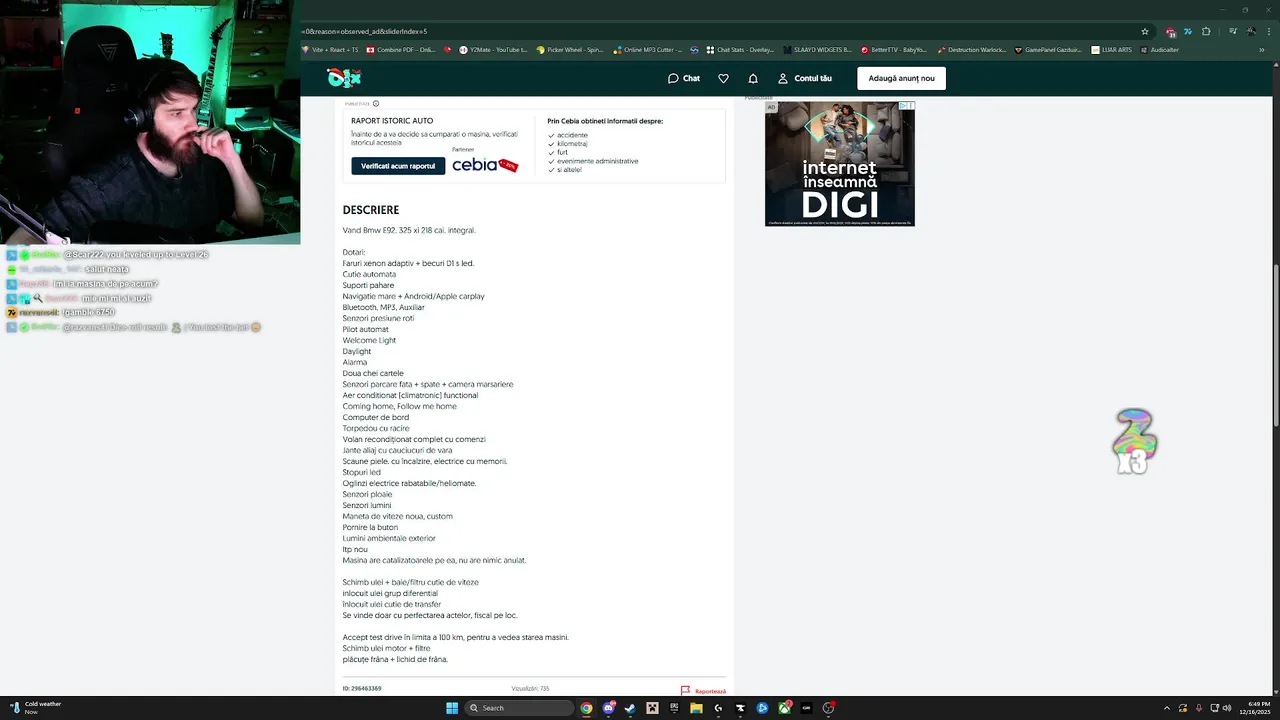Click 'Navigatie mare + Android/Apple carplay' line
1280x720 pixels.
click(x=413, y=296)
